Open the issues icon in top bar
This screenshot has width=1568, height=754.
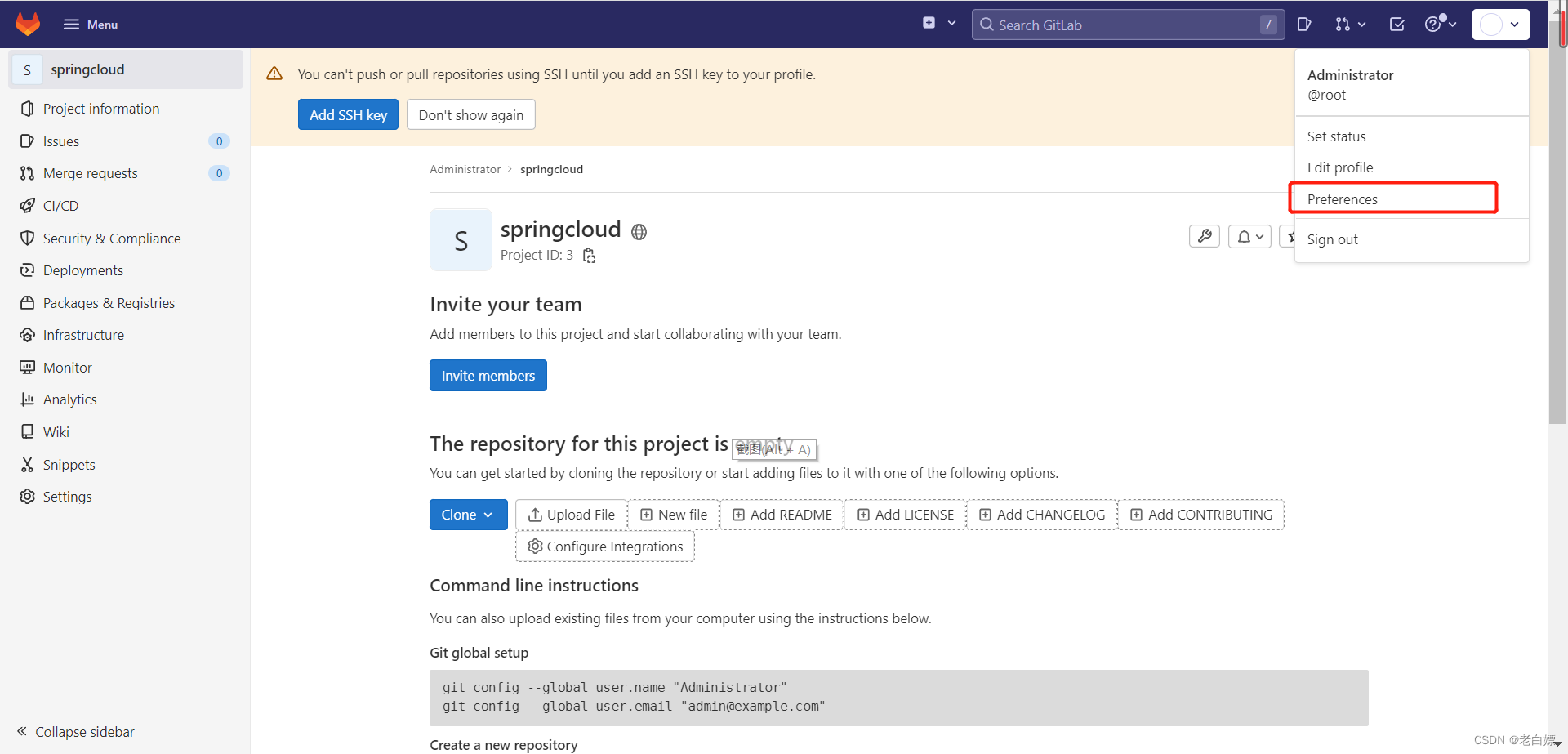pyautogui.click(x=1304, y=25)
